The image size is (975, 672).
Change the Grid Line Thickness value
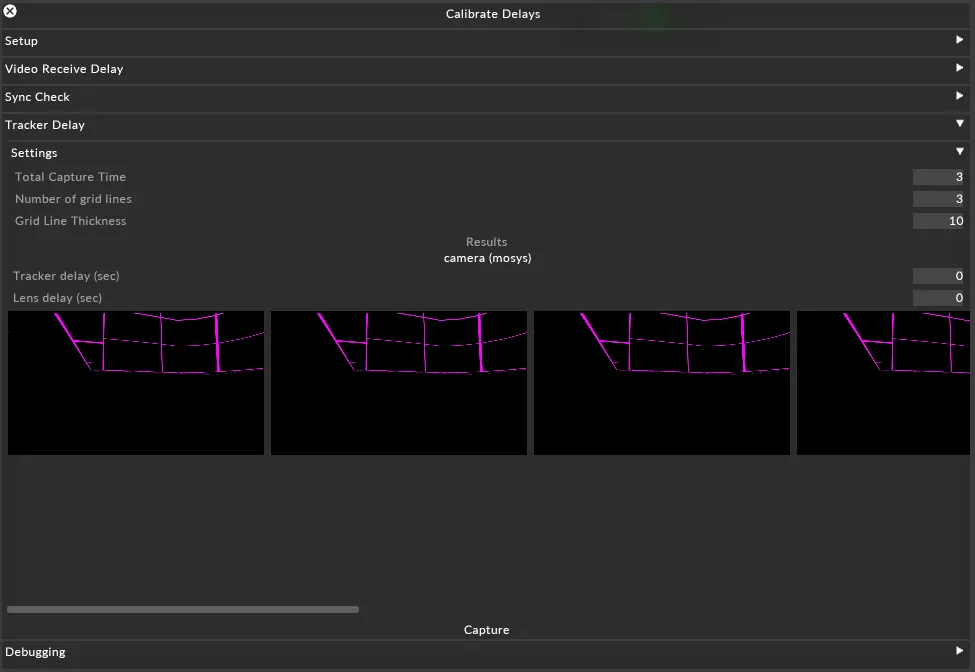pyautogui.click(x=940, y=220)
